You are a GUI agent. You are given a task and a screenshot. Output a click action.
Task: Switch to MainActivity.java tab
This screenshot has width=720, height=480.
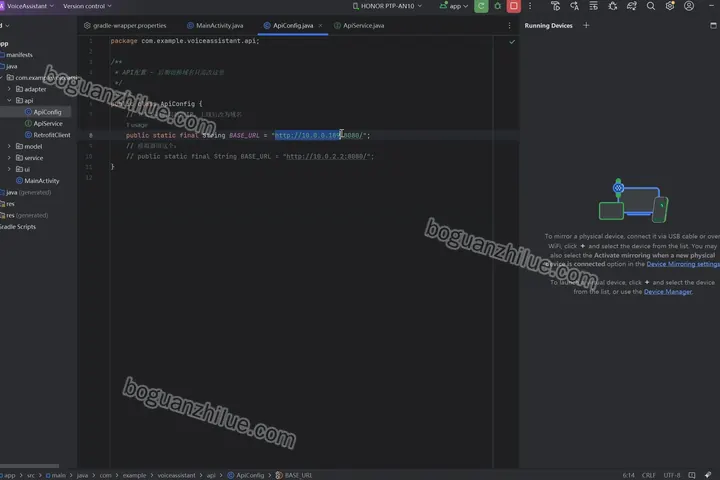point(215,26)
